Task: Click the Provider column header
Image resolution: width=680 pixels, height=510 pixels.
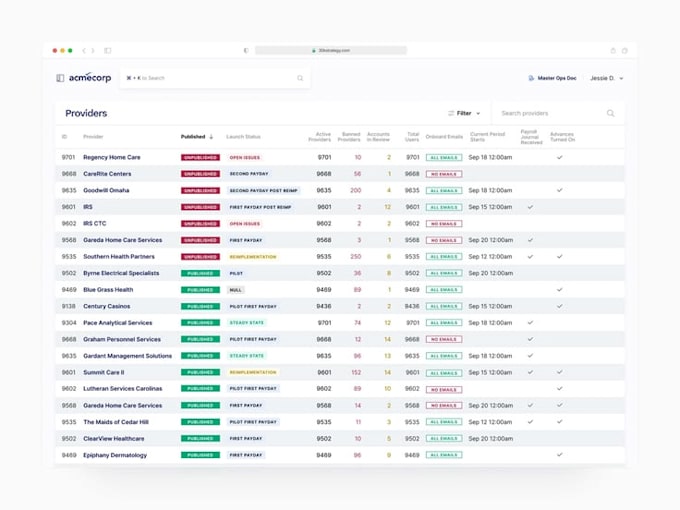Action: point(93,137)
